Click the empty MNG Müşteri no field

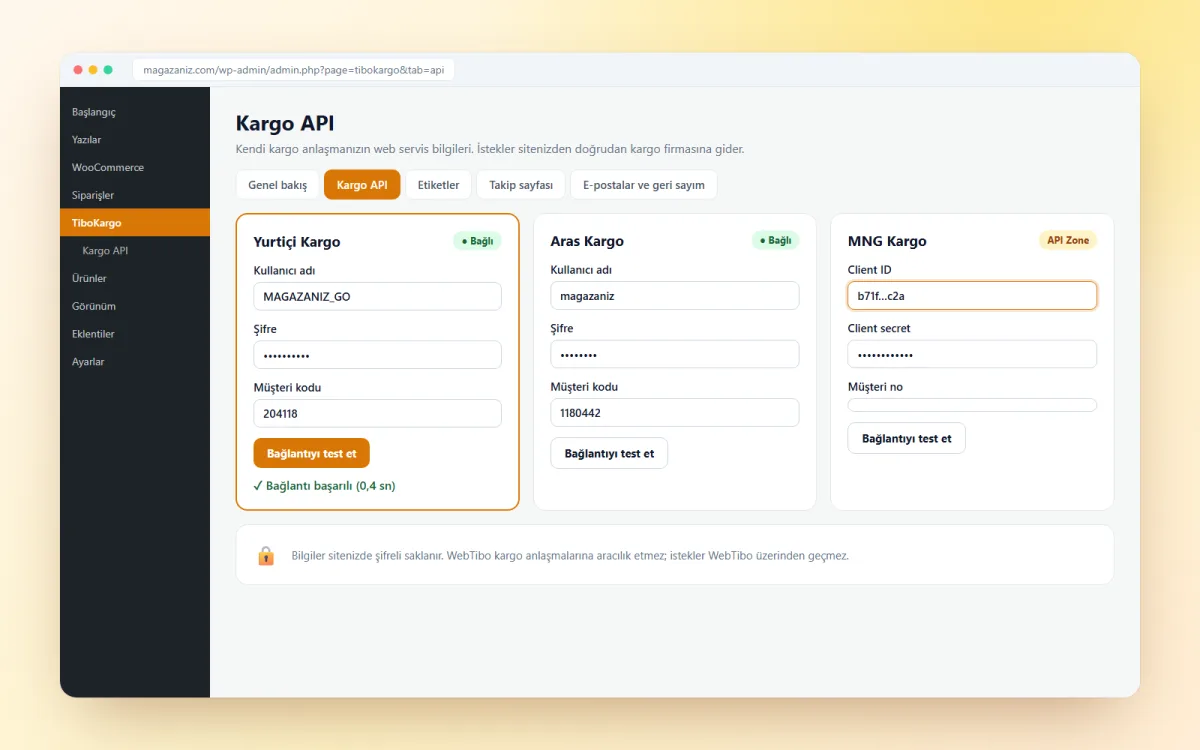click(x=972, y=405)
